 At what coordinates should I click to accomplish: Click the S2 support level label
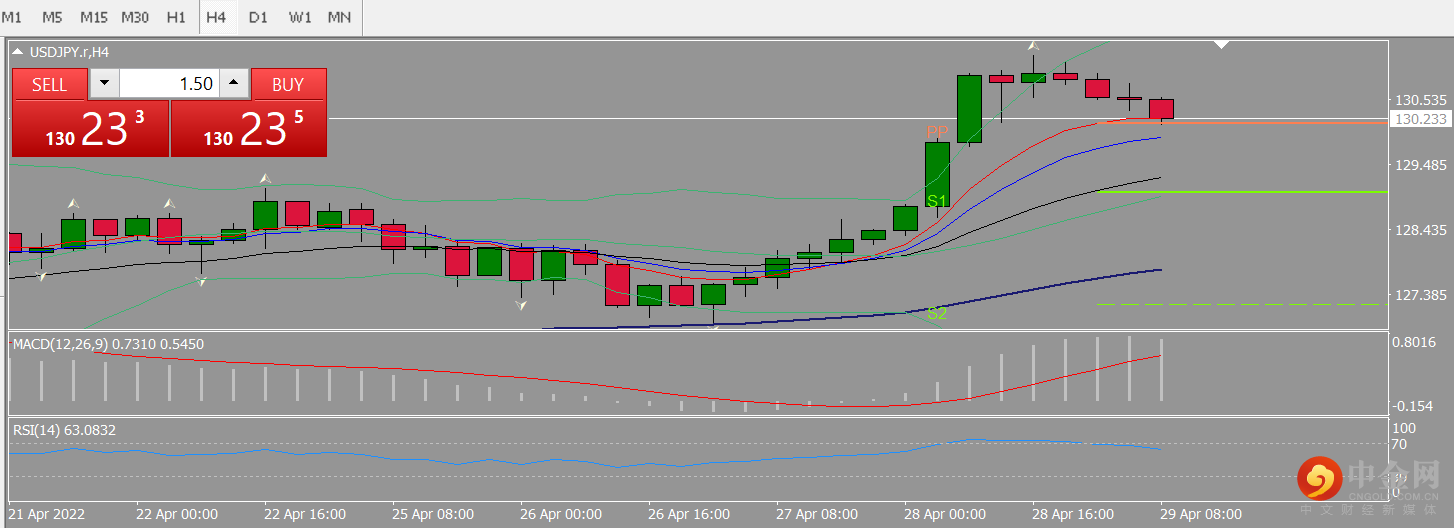(x=937, y=313)
